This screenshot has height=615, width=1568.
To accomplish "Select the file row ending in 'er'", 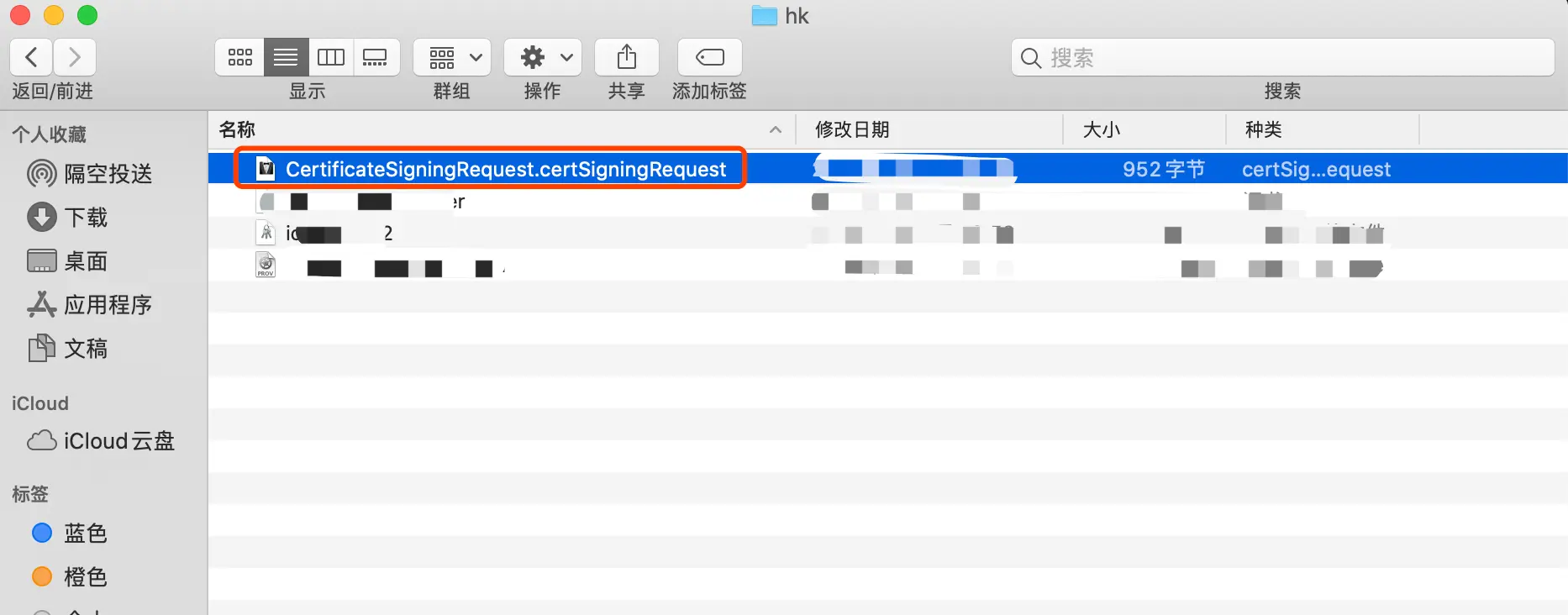I will pyautogui.click(x=888, y=202).
